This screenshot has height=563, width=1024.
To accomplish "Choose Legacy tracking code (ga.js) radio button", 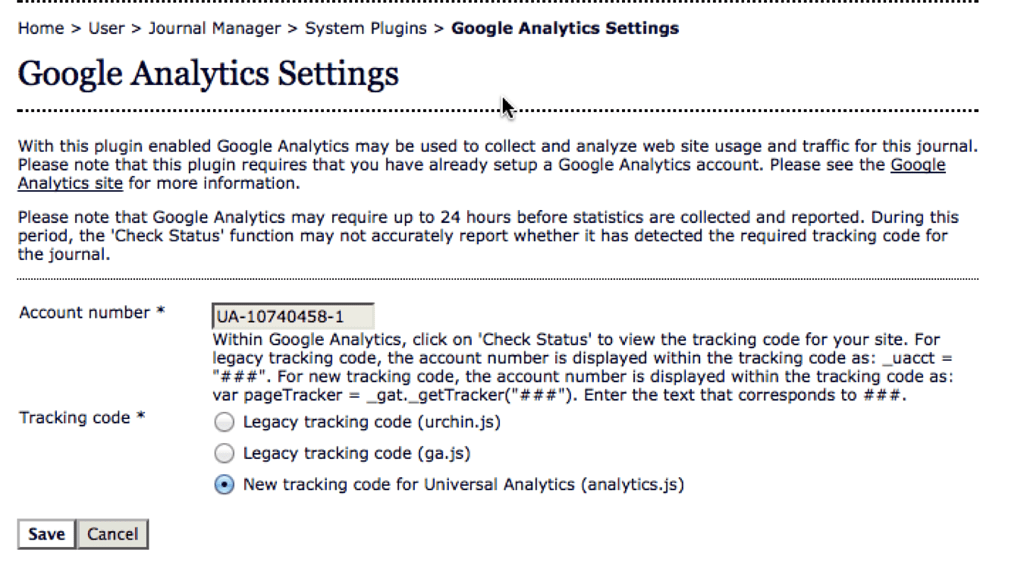I will 225,454.
